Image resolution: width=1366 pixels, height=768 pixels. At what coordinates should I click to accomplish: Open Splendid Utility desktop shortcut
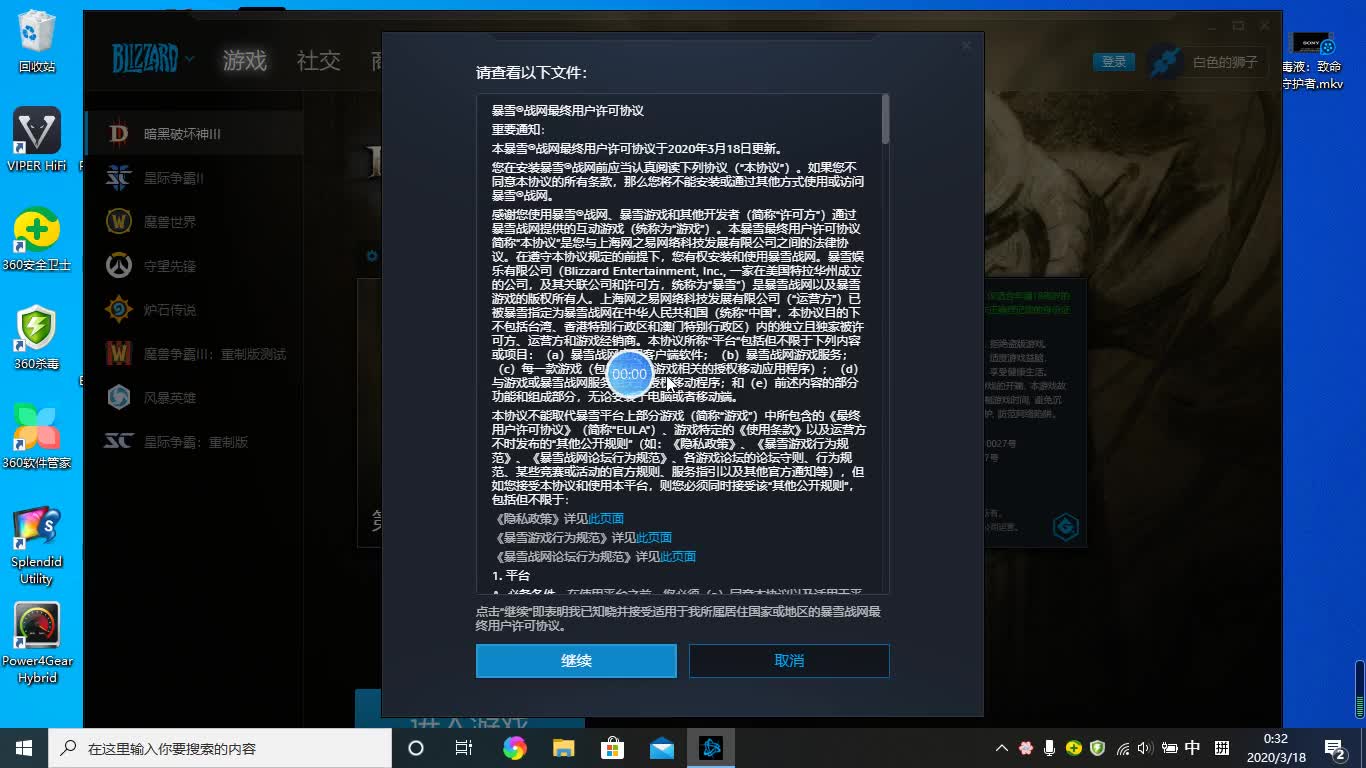click(37, 545)
